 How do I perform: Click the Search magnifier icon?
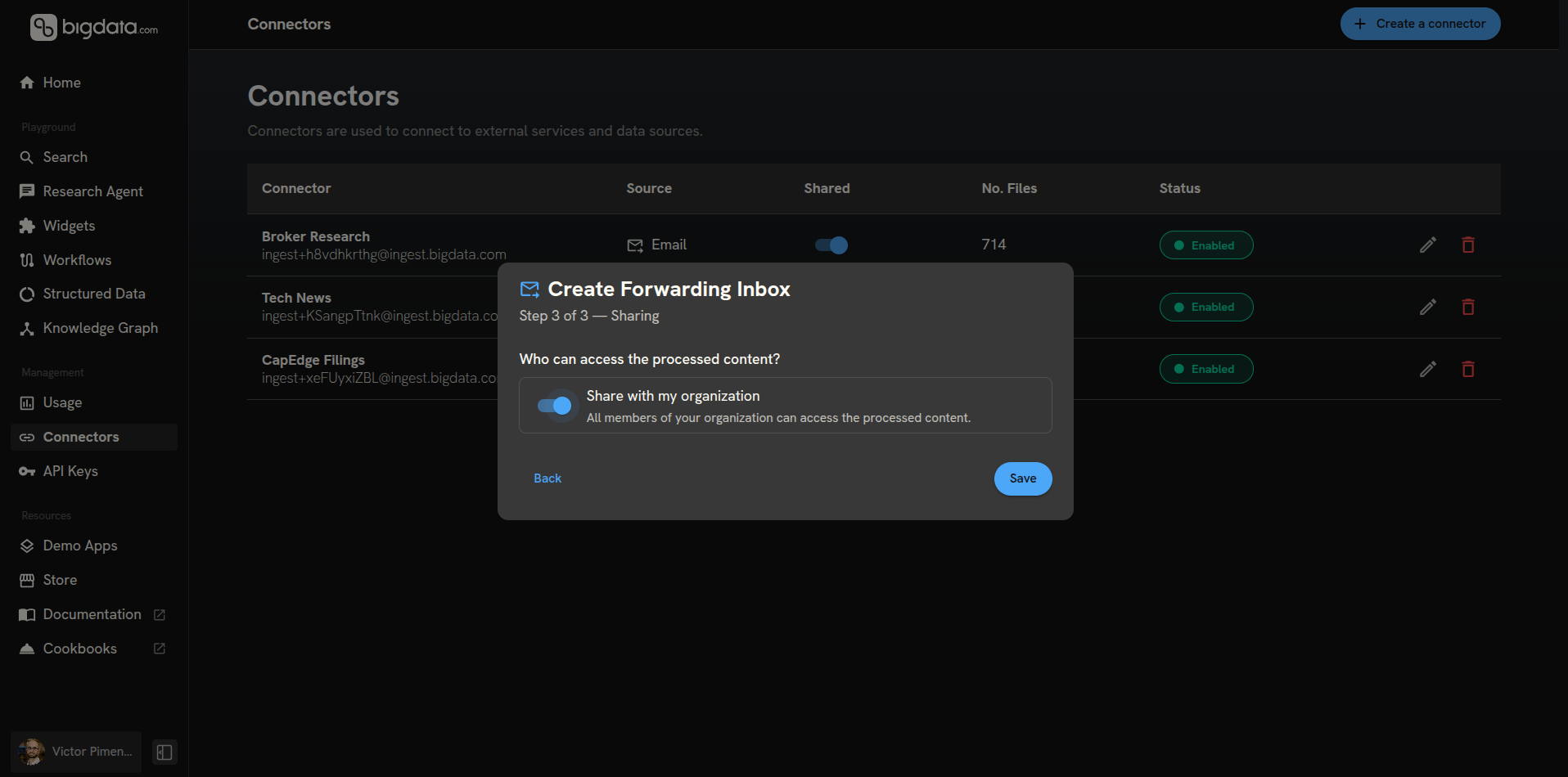[x=27, y=157]
